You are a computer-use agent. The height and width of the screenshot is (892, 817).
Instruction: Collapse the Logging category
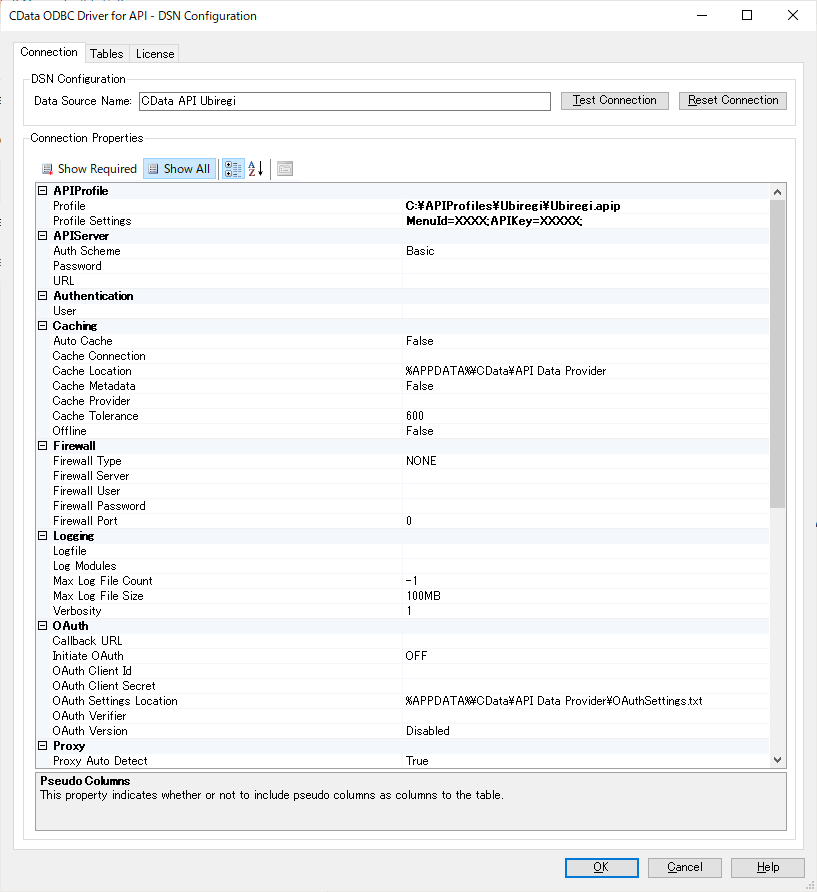click(43, 536)
